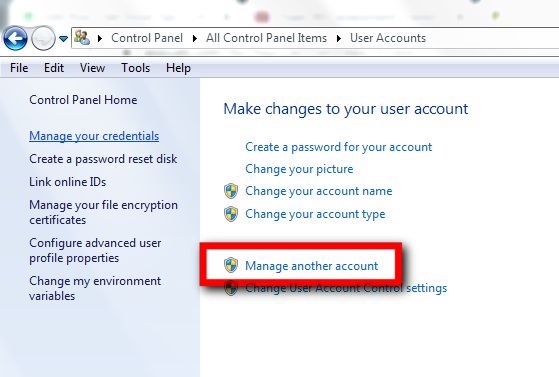The height and width of the screenshot is (377, 559).
Task: Select Change your picture link
Action: pyautogui.click(x=299, y=169)
